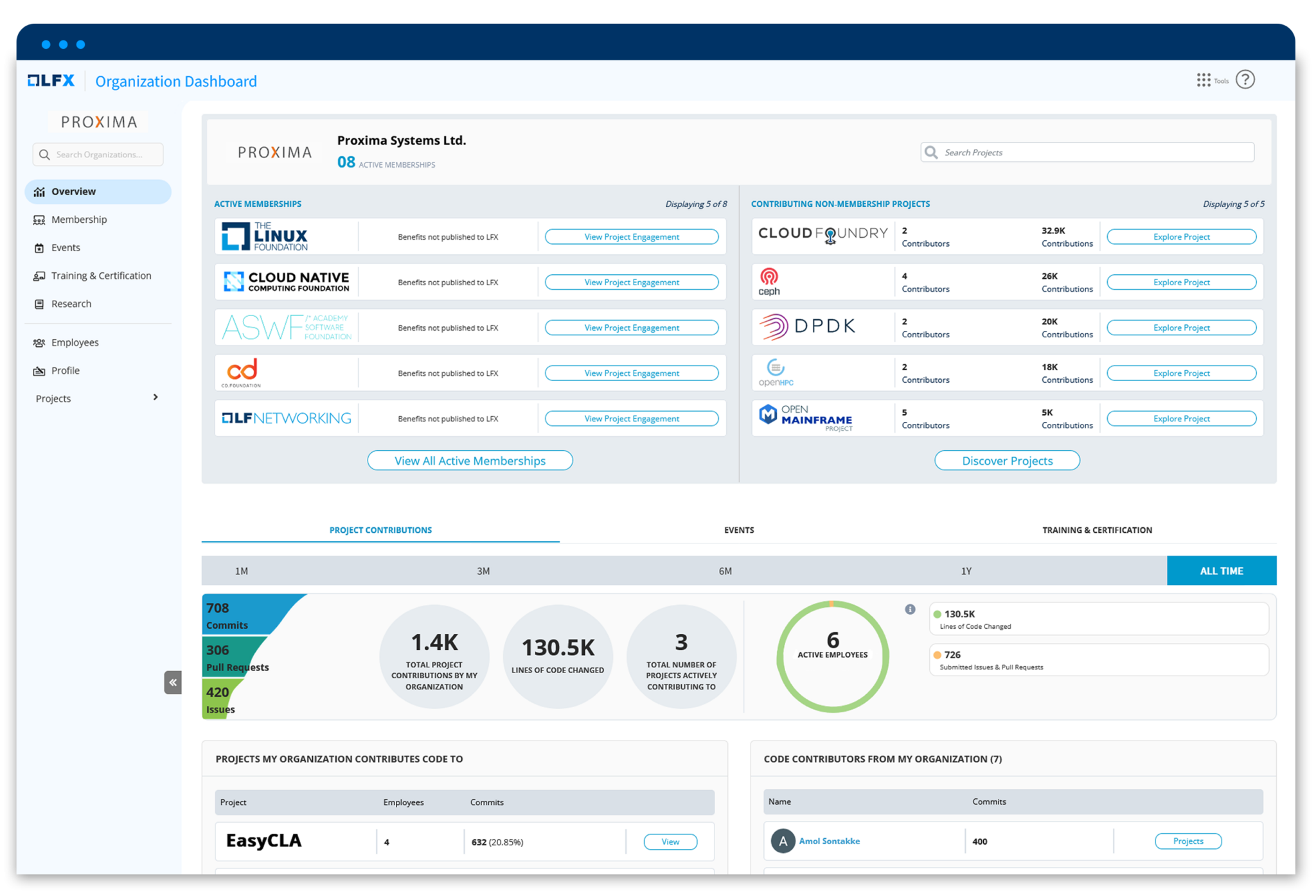
Task: Click View All Active Memberships
Action: (470, 460)
